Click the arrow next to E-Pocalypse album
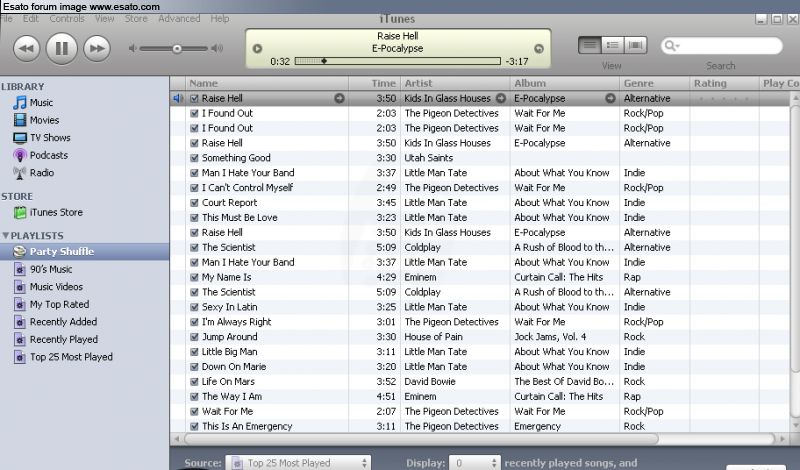The image size is (800, 470). (x=610, y=98)
